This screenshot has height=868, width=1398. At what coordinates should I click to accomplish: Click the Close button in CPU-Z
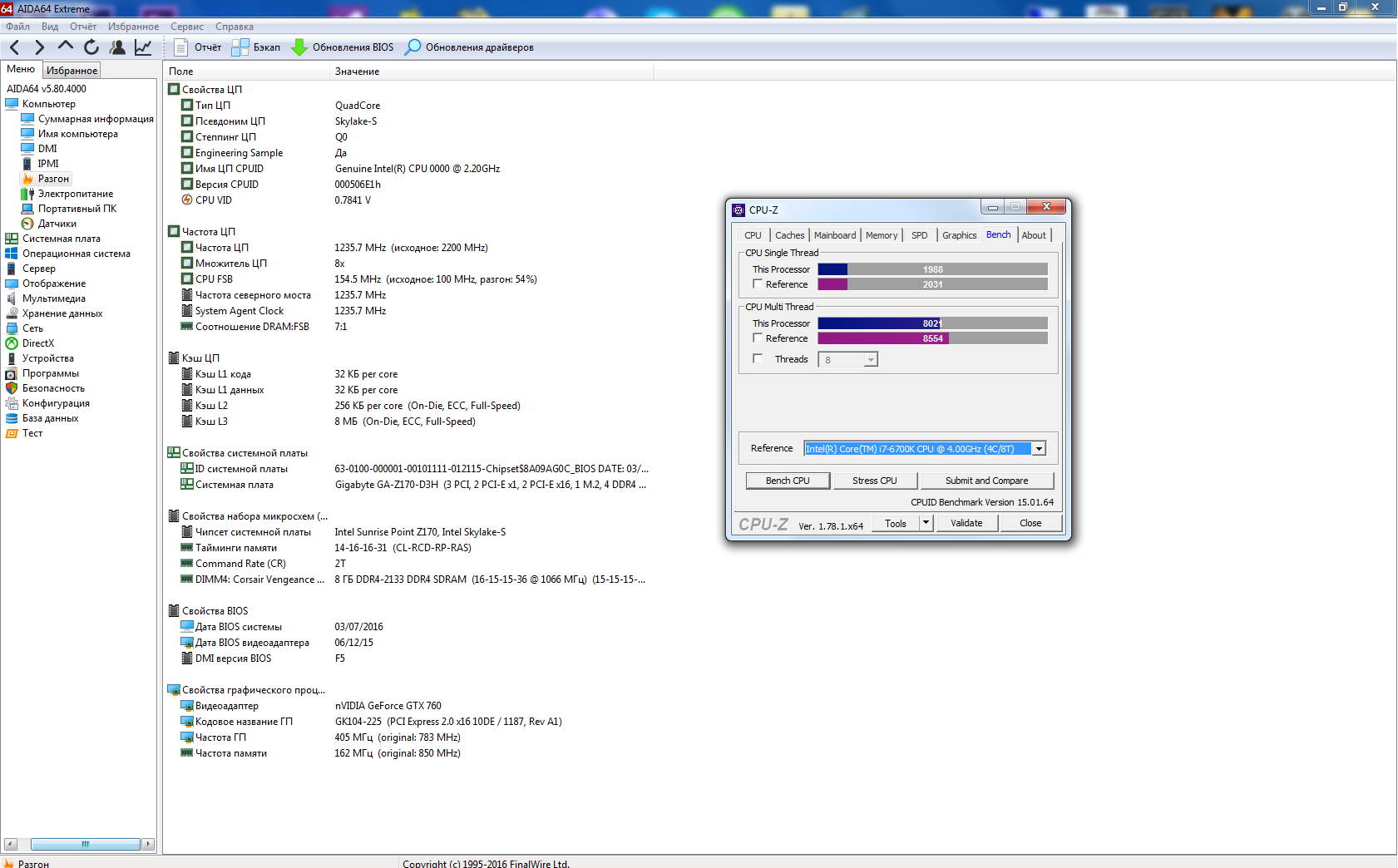tap(1030, 523)
